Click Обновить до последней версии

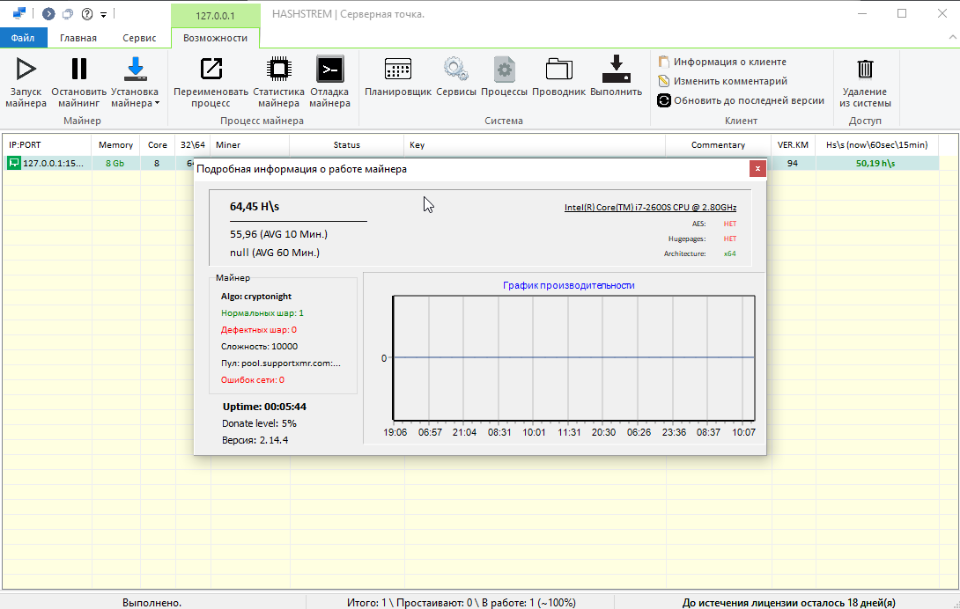[x=741, y=100]
